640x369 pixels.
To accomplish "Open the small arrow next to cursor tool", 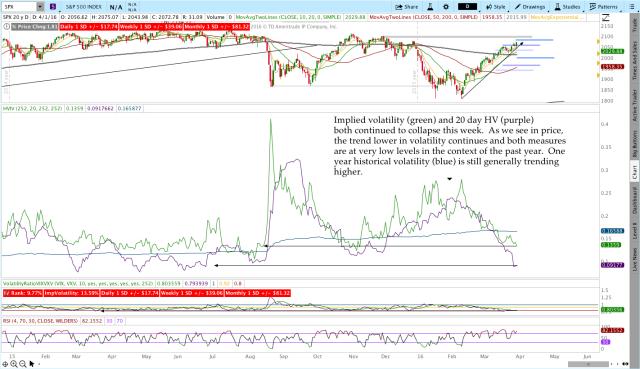I will (x=39, y=364).
